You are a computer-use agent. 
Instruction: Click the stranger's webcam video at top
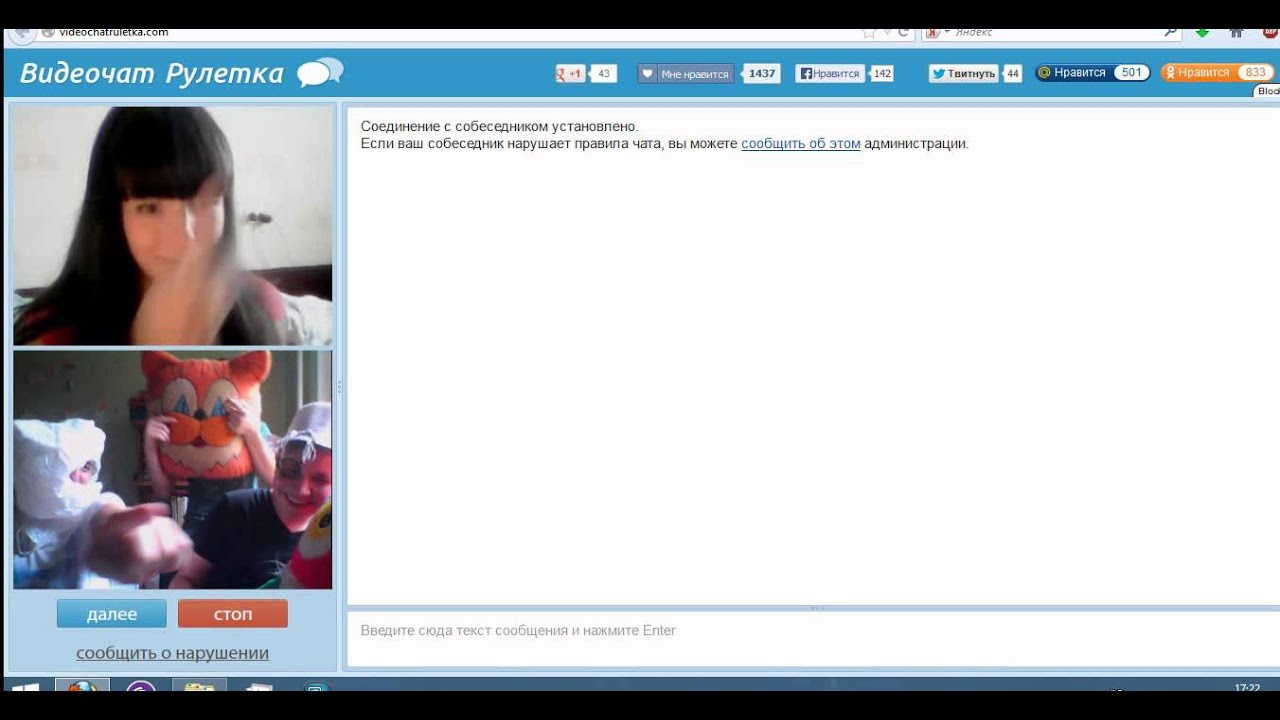point(172,226)
